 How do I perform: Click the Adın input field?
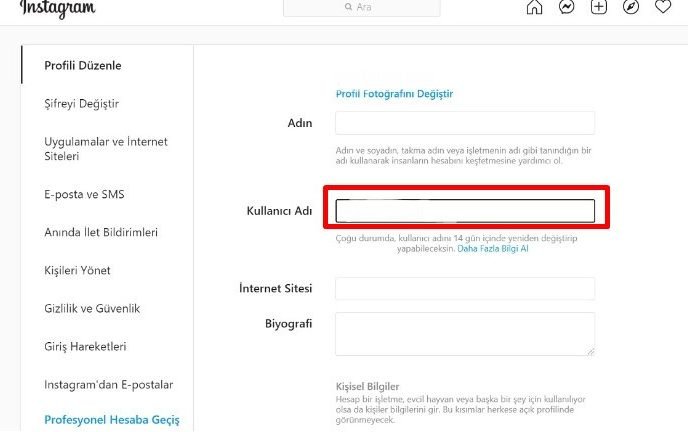465,123
